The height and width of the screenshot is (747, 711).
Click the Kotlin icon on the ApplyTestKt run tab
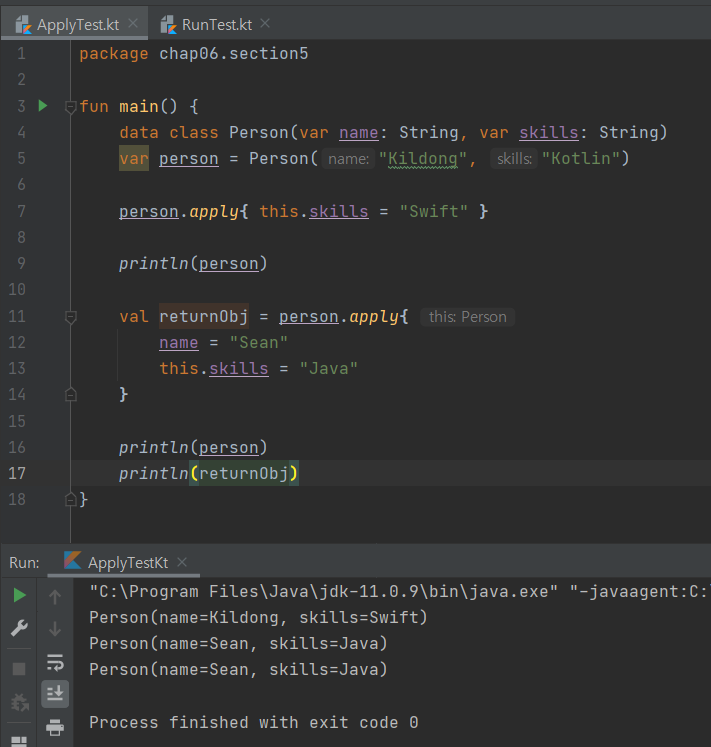click(x=72, y=560)
